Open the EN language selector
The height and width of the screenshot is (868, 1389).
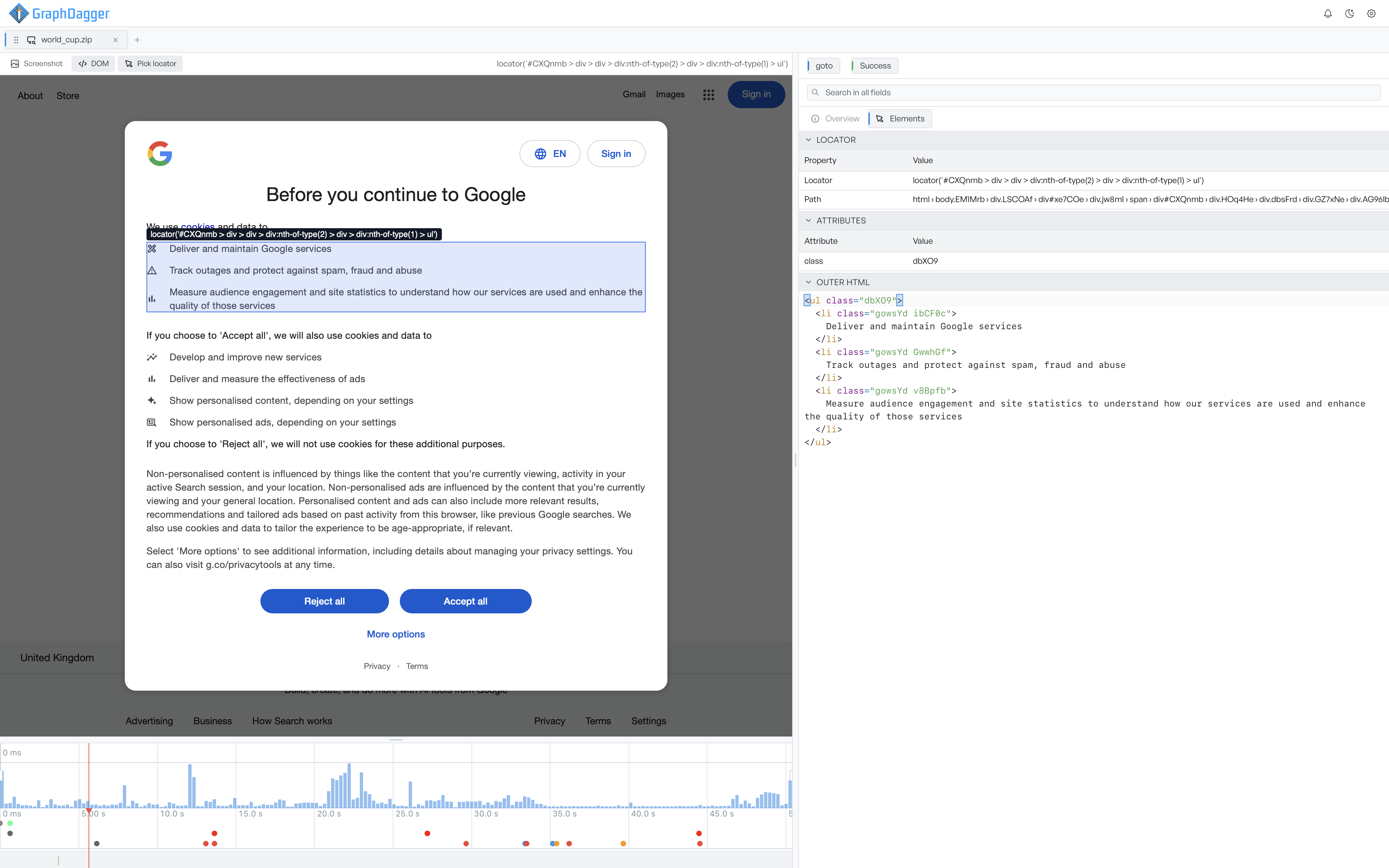tap(550, 154)
